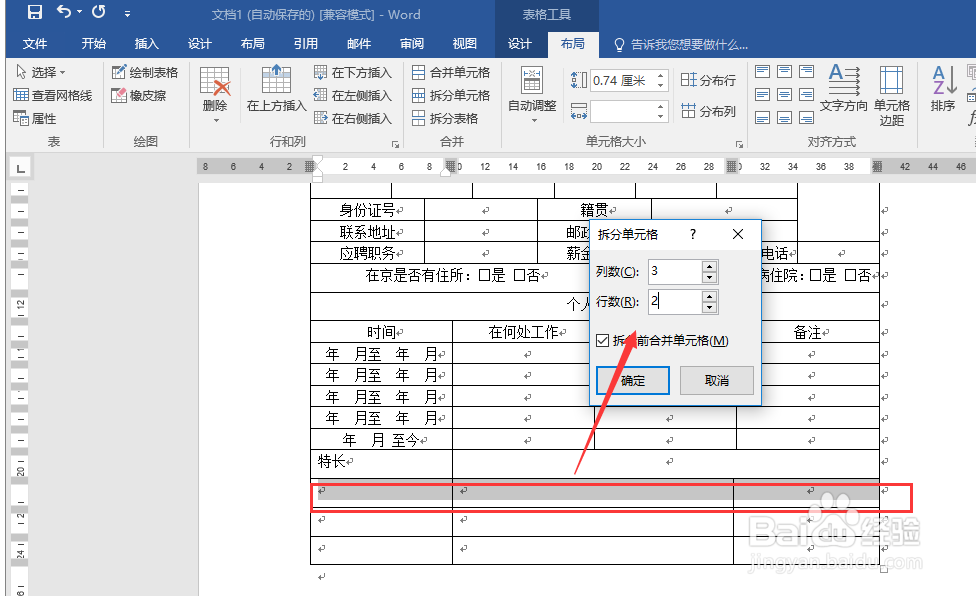
Task: Align cell text middle left
Action: (762, 95)
